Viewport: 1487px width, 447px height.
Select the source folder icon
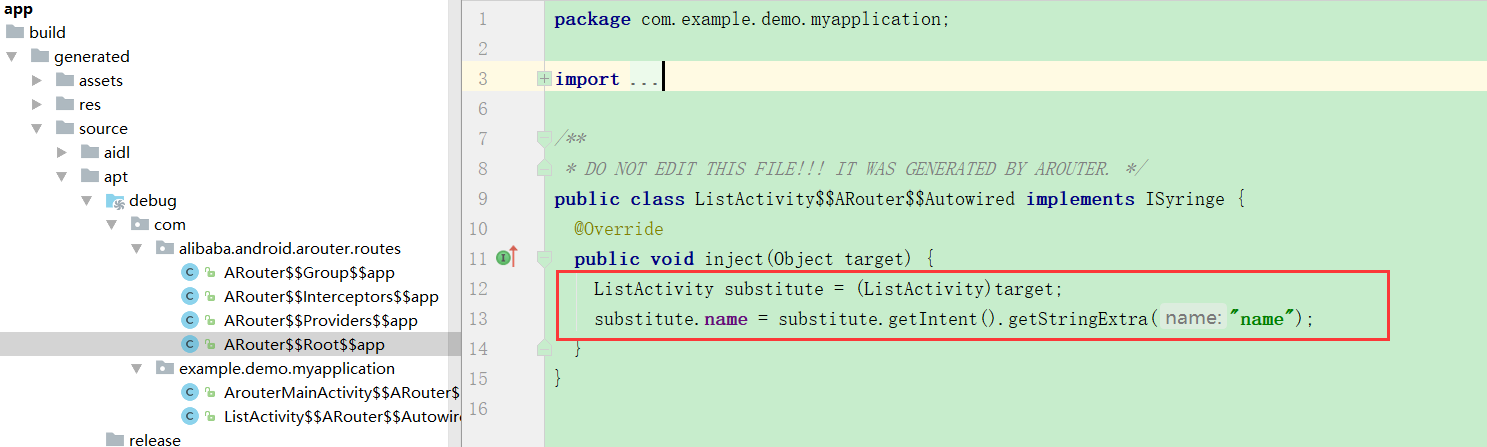[x=65, y=128]
